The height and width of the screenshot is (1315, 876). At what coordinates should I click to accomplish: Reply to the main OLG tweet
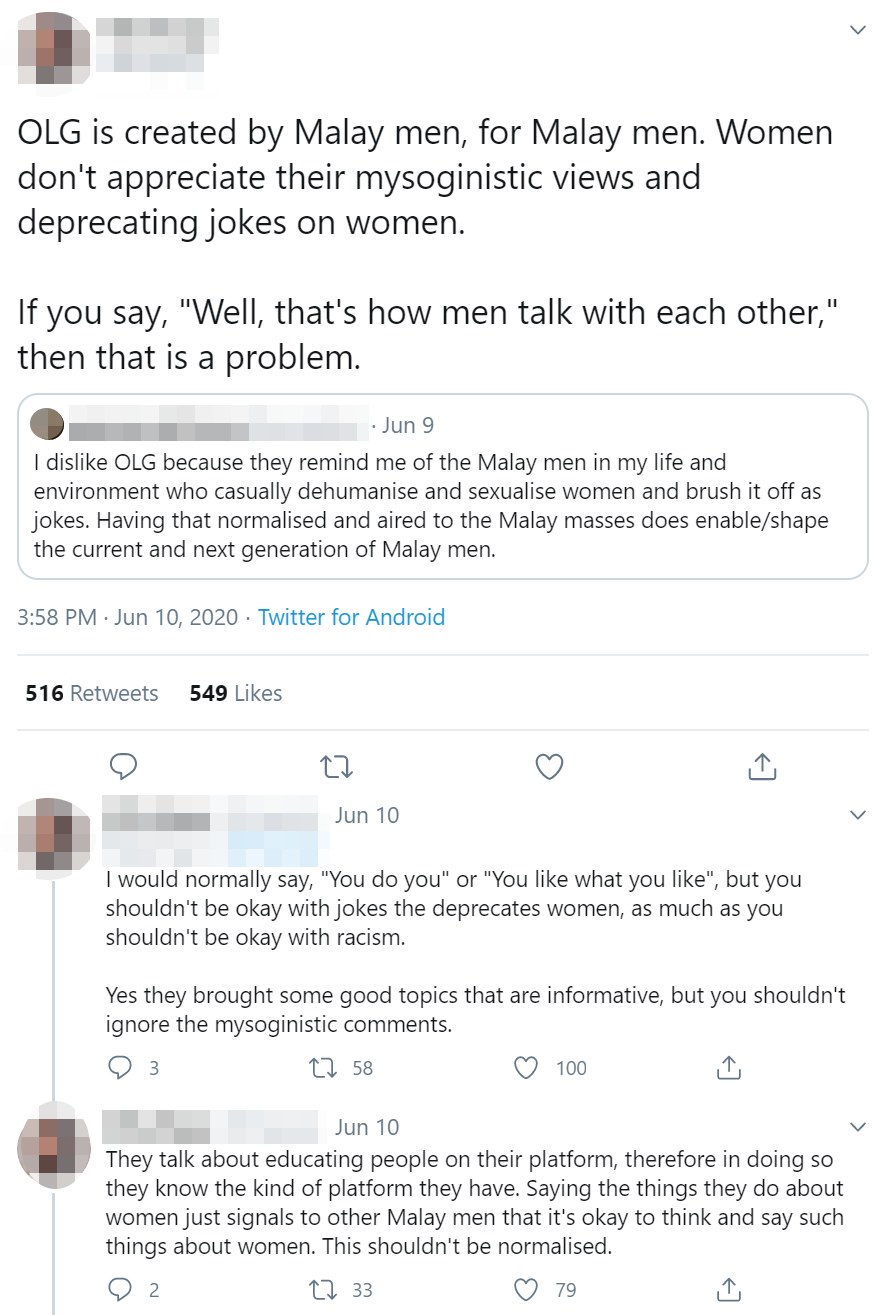click(x=122, y=767)
